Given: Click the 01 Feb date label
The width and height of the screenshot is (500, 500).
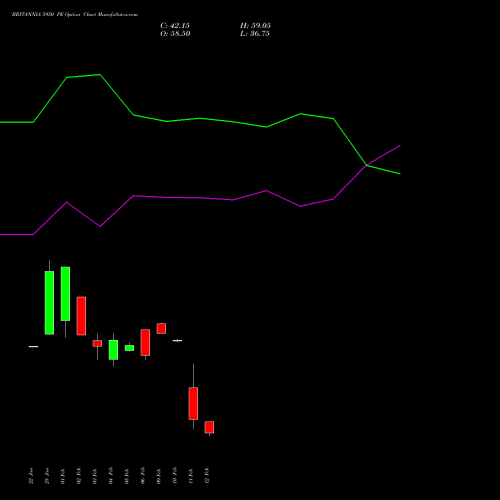Looking at the screenshot, I should [63, 476].
